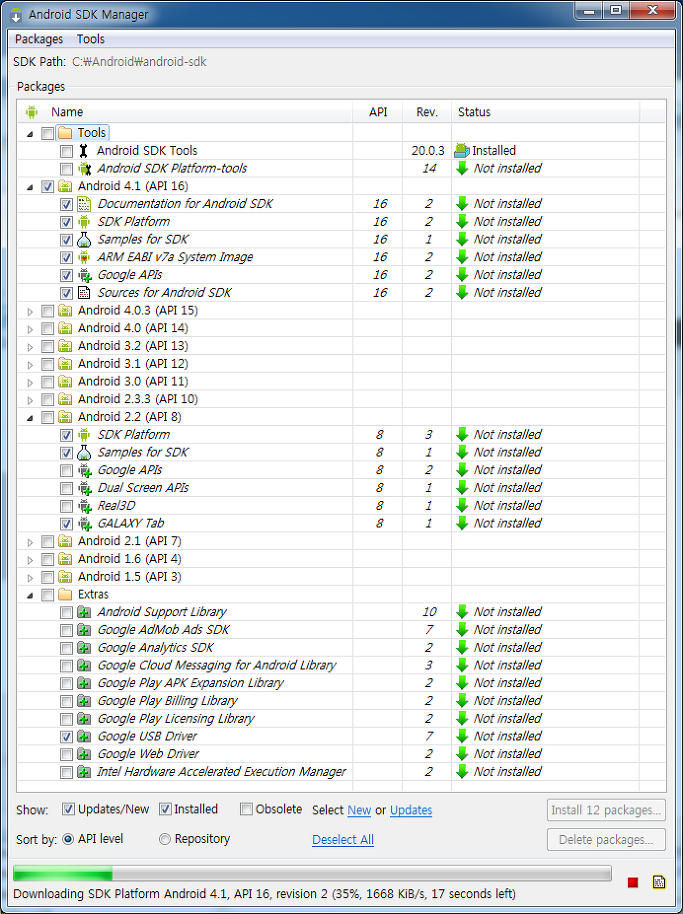The image size is (683, 914).
Task: Click the Install 12 packages button
Action: pyautogui.click(x=606, y=810)
